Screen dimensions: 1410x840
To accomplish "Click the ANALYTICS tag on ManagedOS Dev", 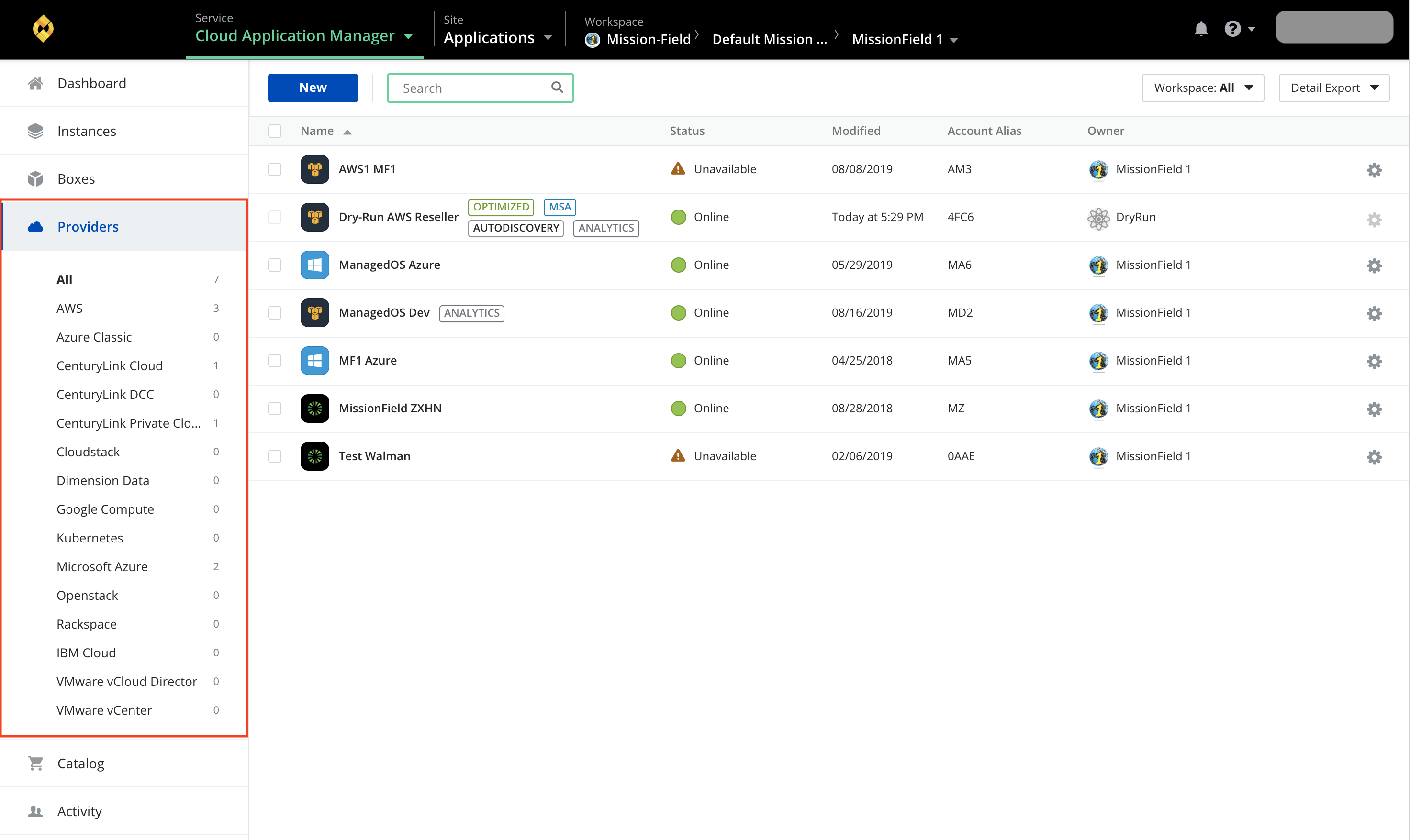I will click(x=471, y=313).
